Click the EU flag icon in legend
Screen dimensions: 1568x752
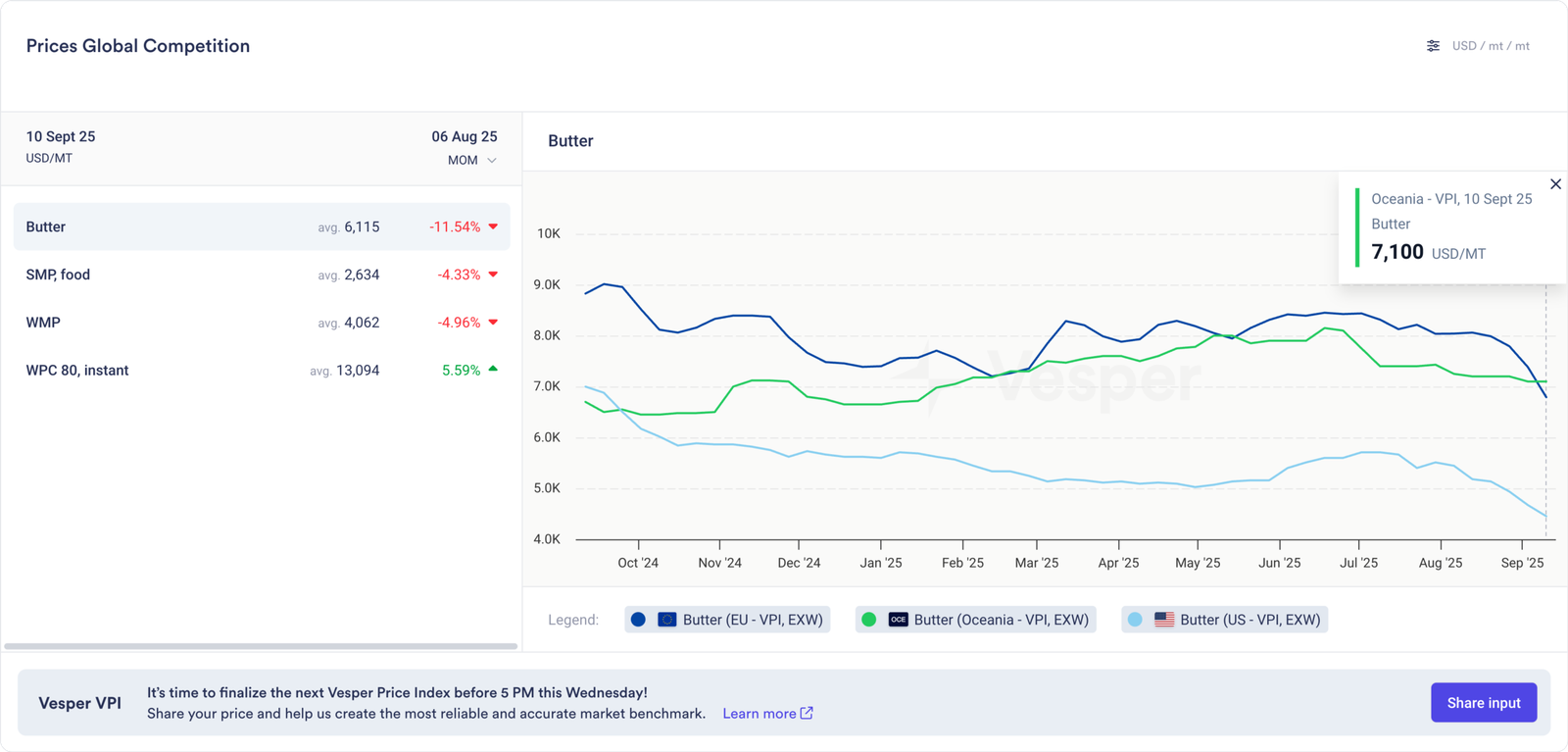point(666,620)
